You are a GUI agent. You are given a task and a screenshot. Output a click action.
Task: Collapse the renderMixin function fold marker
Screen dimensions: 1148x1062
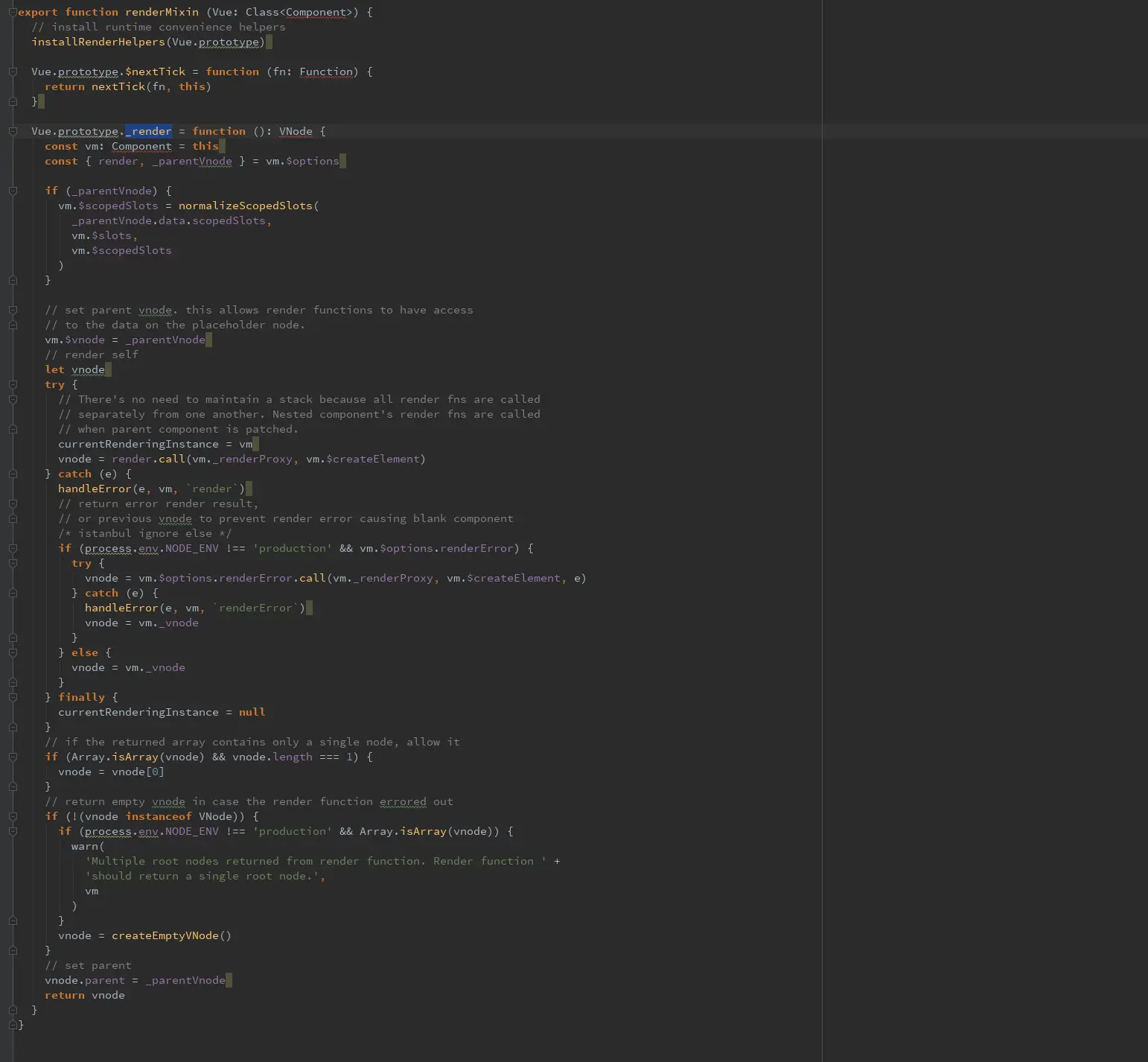(x=13, y=12)
